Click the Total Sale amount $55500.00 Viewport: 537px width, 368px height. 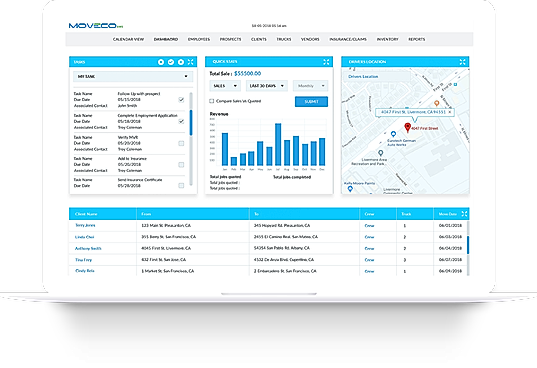(x=248, y=74)
